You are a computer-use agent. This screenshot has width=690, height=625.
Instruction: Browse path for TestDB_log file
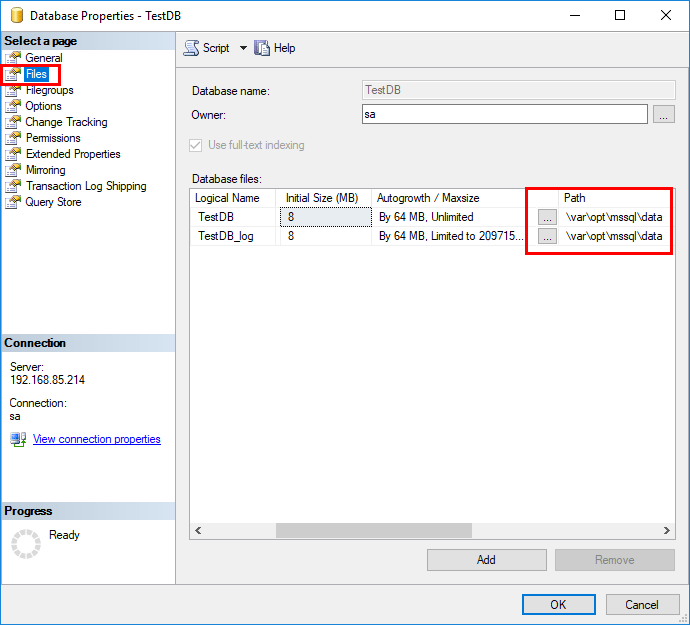tap(547, 236)
